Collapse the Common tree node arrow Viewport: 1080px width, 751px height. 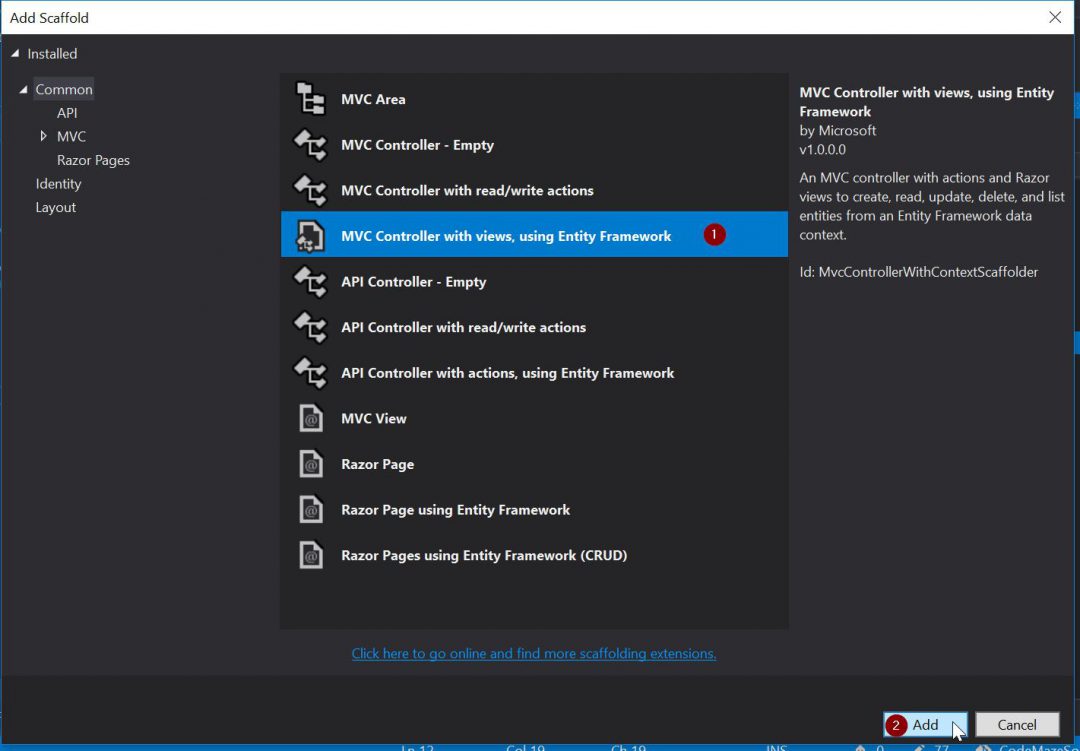(23, 90)
